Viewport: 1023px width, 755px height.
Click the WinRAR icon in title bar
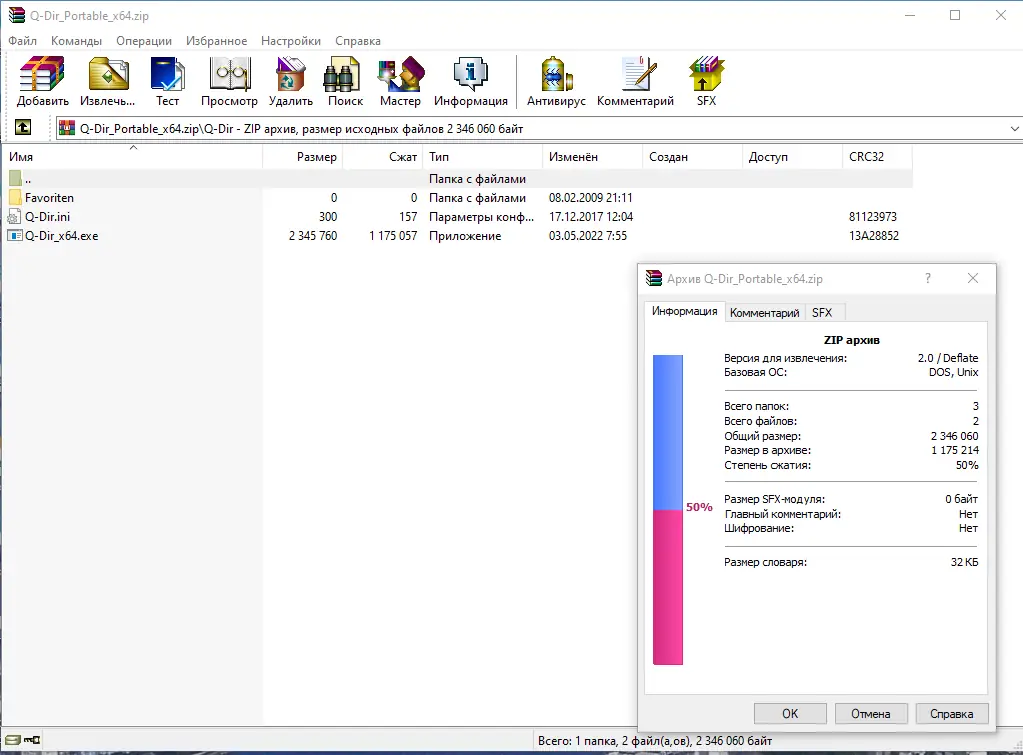pos(16,15)
